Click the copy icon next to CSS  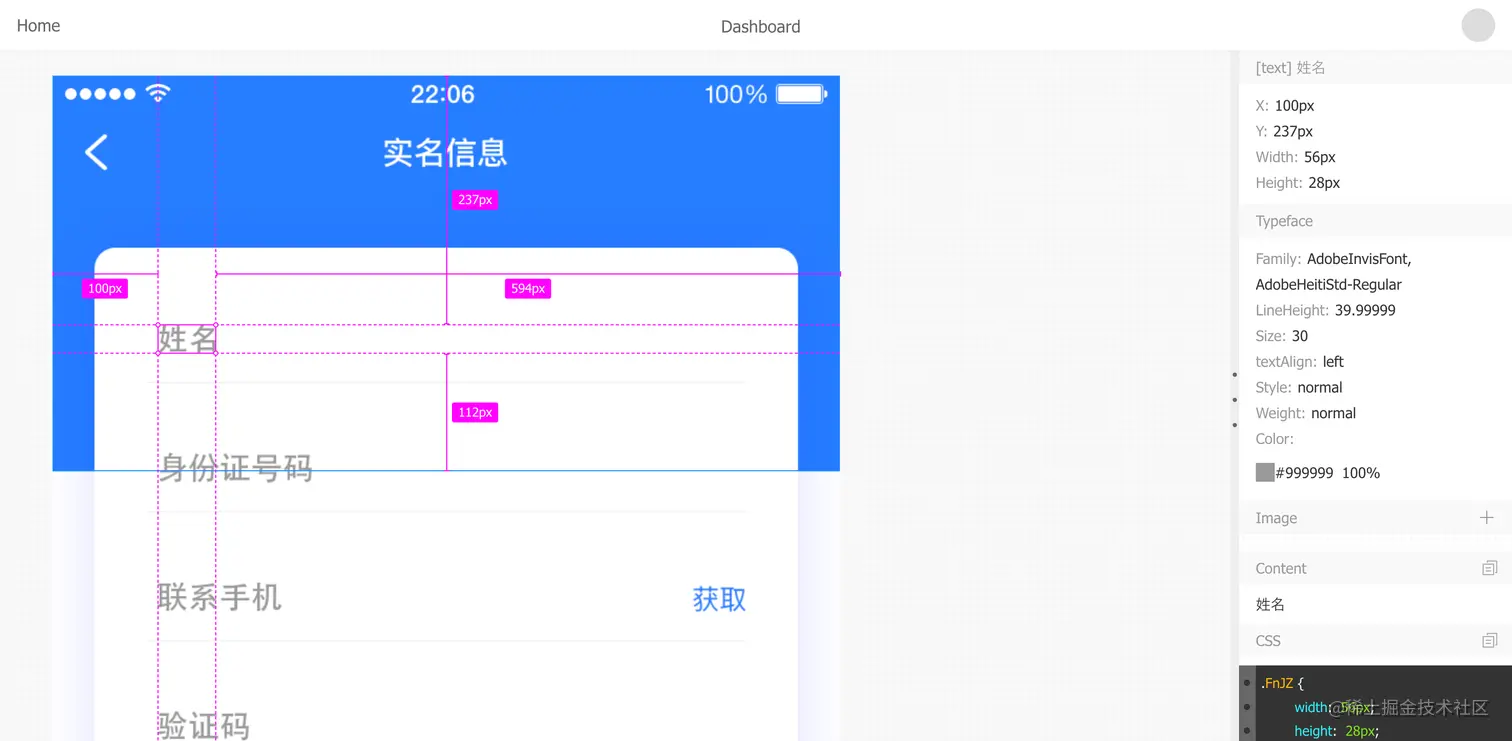pyautogui.click(x=1491, y=639)
